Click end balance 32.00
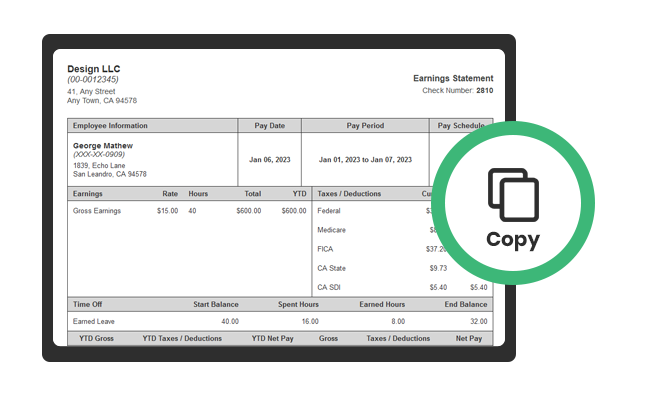646x395 pixels. tap(479, 322)
